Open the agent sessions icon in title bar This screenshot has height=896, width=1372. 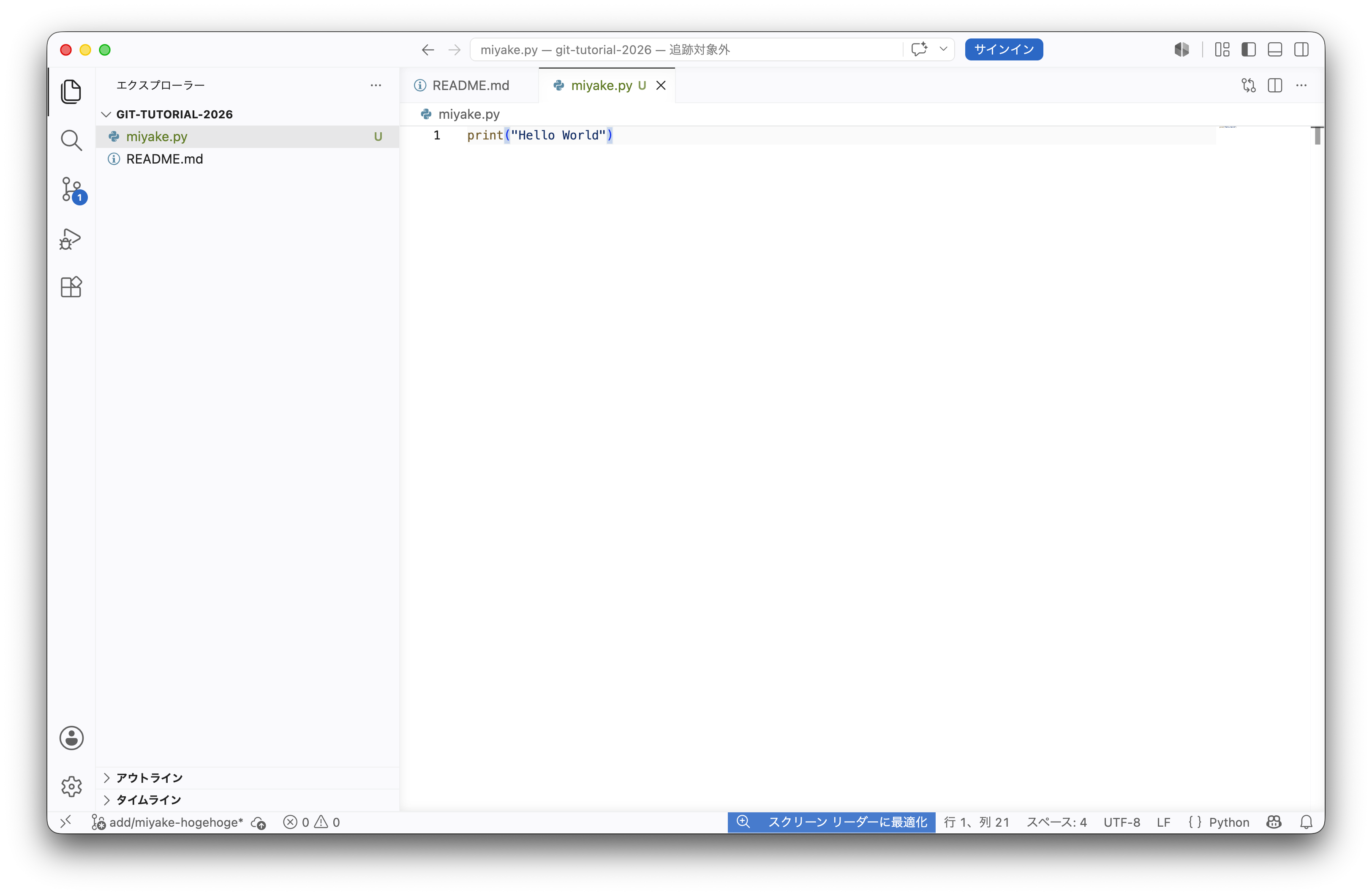click(1182, 49)
